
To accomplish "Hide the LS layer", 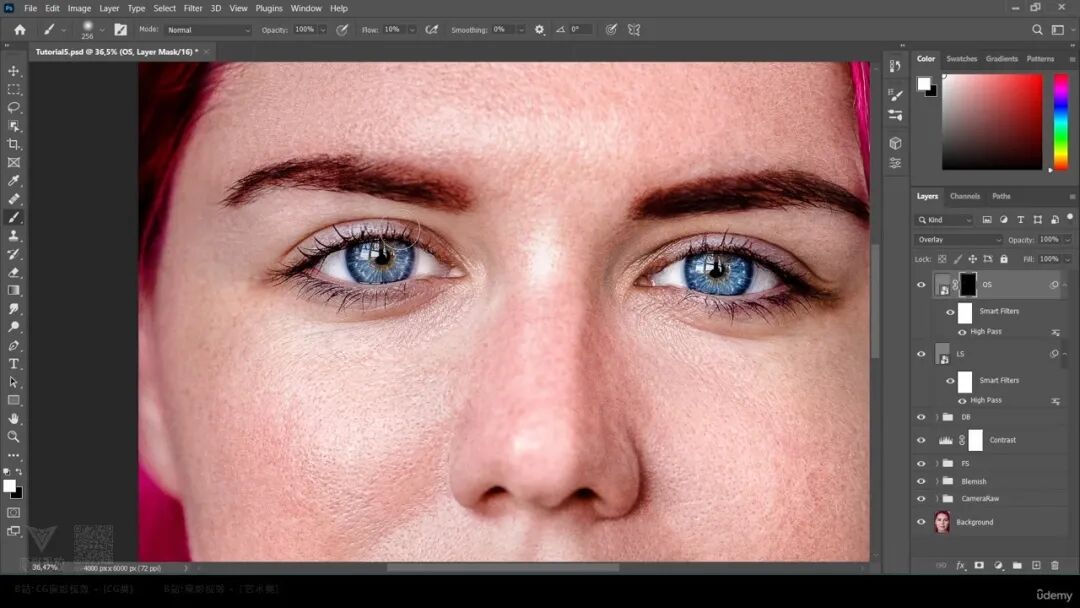I will click(921, 354).
